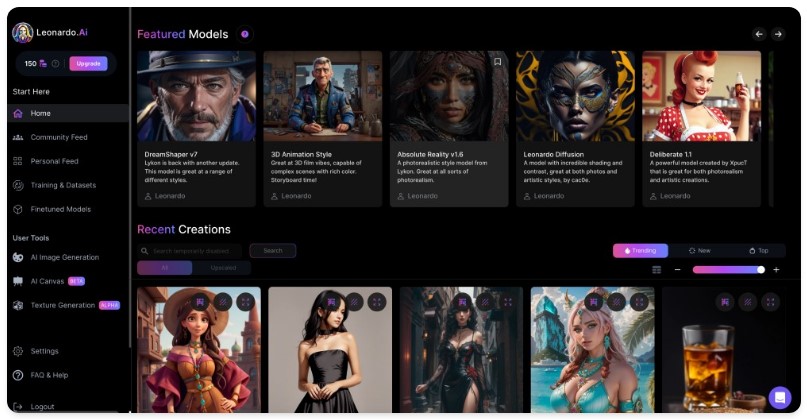807x419 pixels.
Task: Click remix icon on beach girl image
Action: tap(617, 302)
